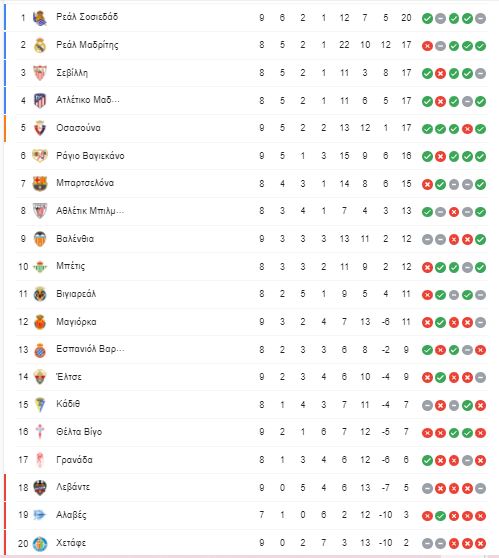Click Alavés' green win form indicator
Viewport: 499px width, 558px height.
pyautogui.click(x=440, y=516)
